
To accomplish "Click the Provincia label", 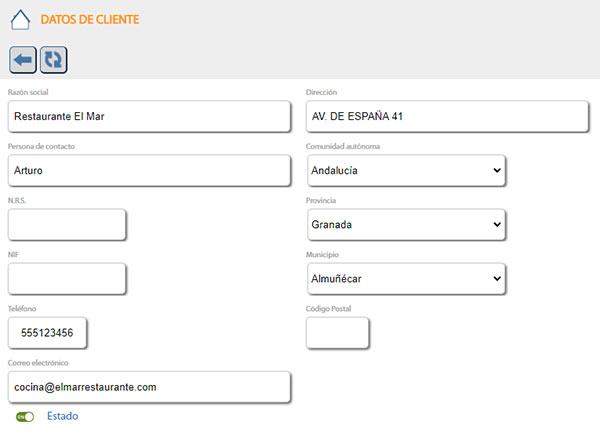I will click(x=321, y=200).
